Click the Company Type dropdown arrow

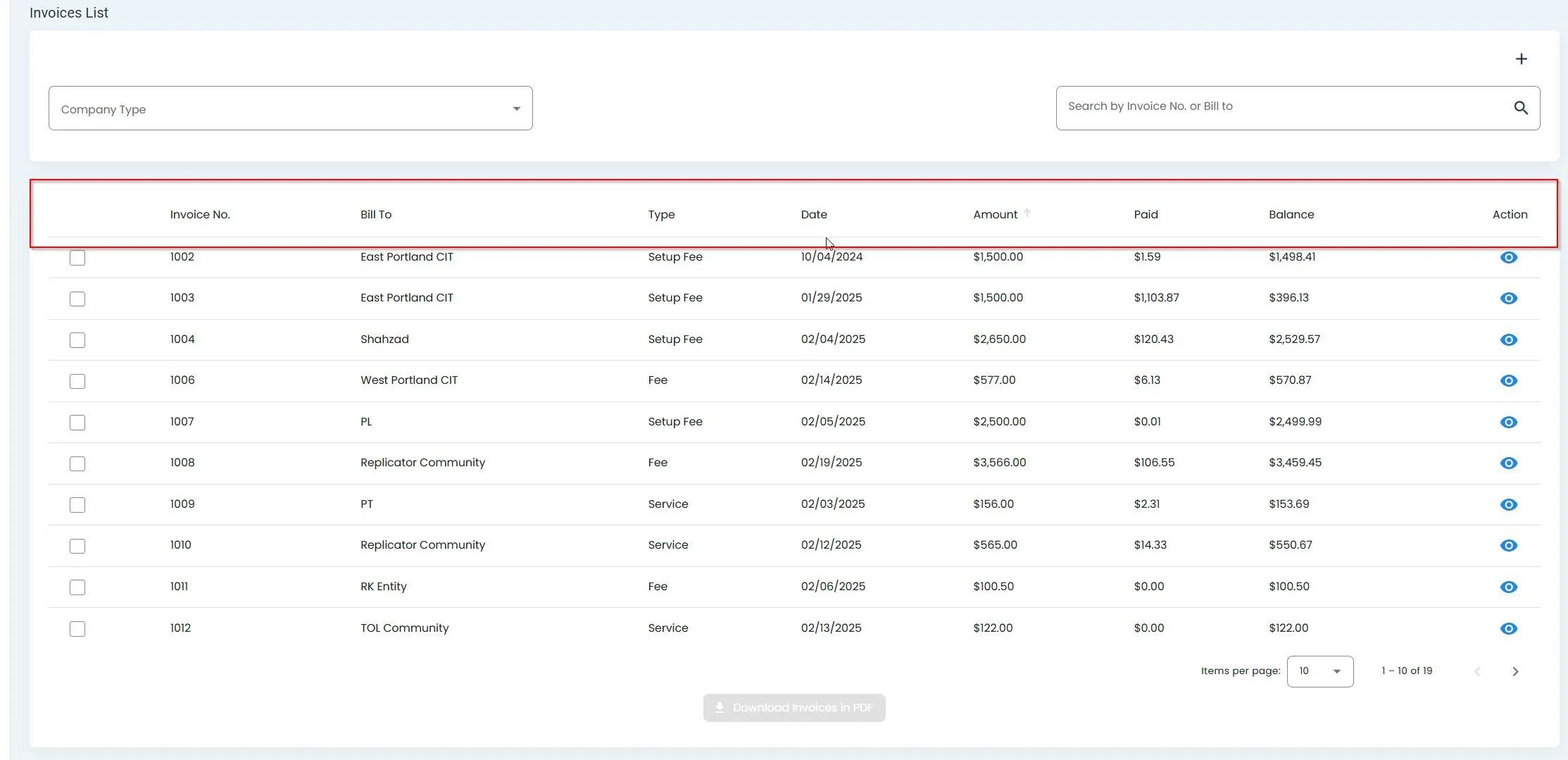(x=516, y=109)
